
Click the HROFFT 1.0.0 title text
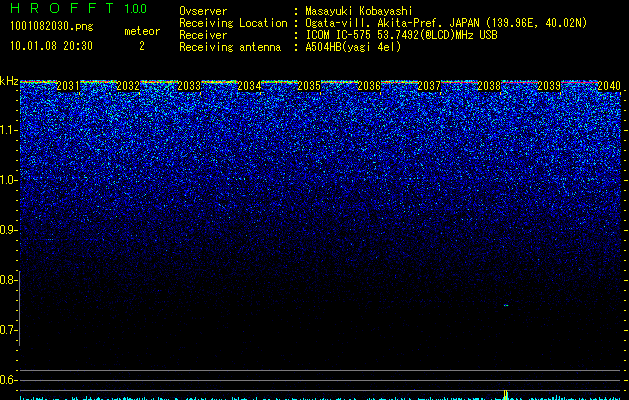(x=78, y=8)
